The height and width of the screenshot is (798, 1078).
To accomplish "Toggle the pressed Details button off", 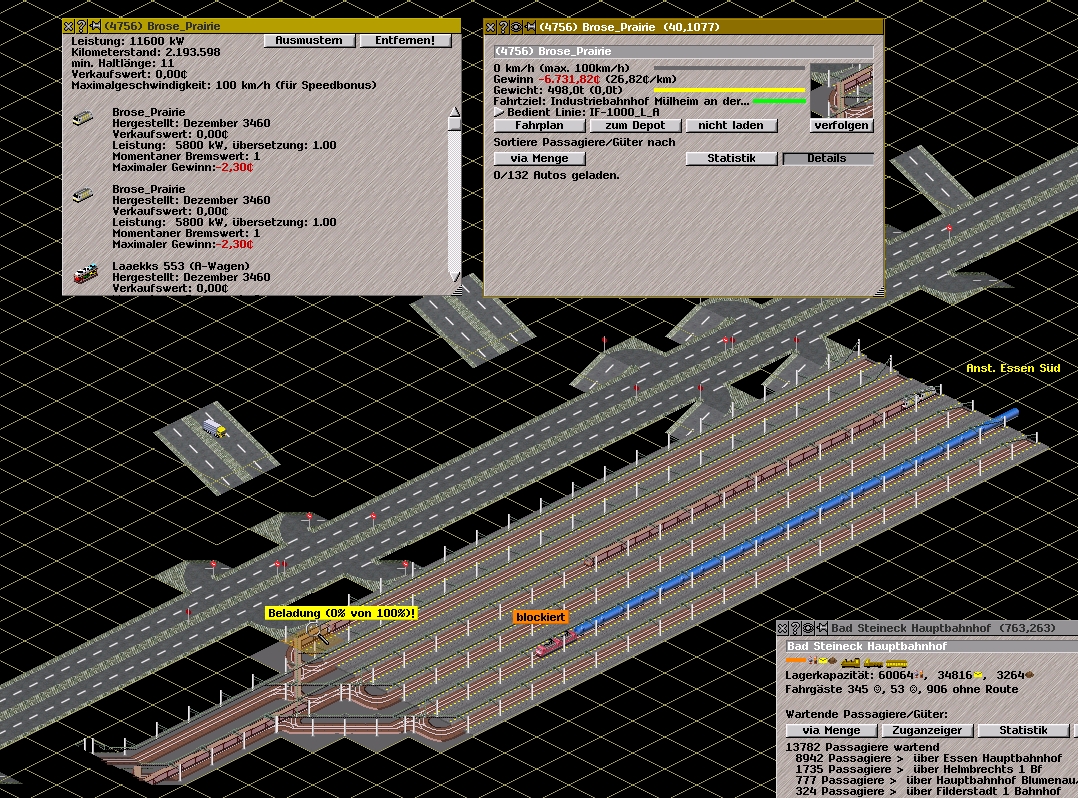I will [x=827, y=159].
